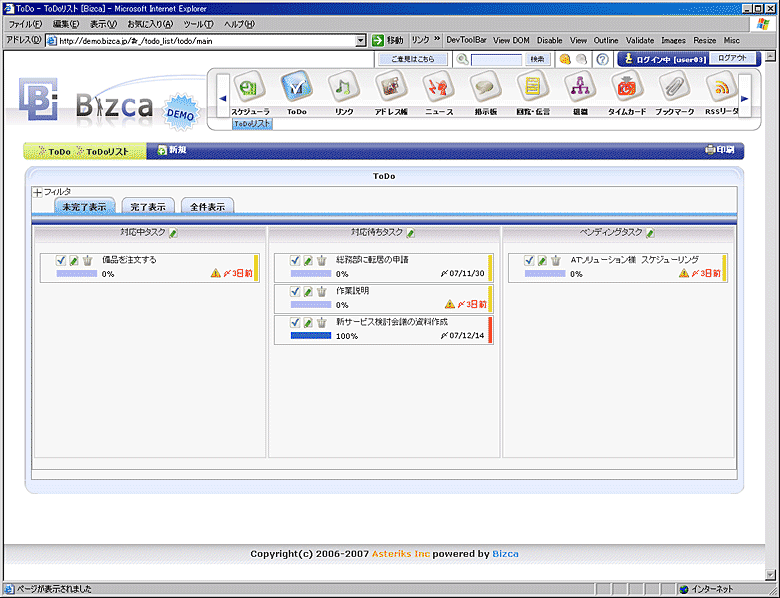The height and width of the screenshot is (598, 780).
Task: Edit the 対応中タスク column name
Action: (173, 233)
